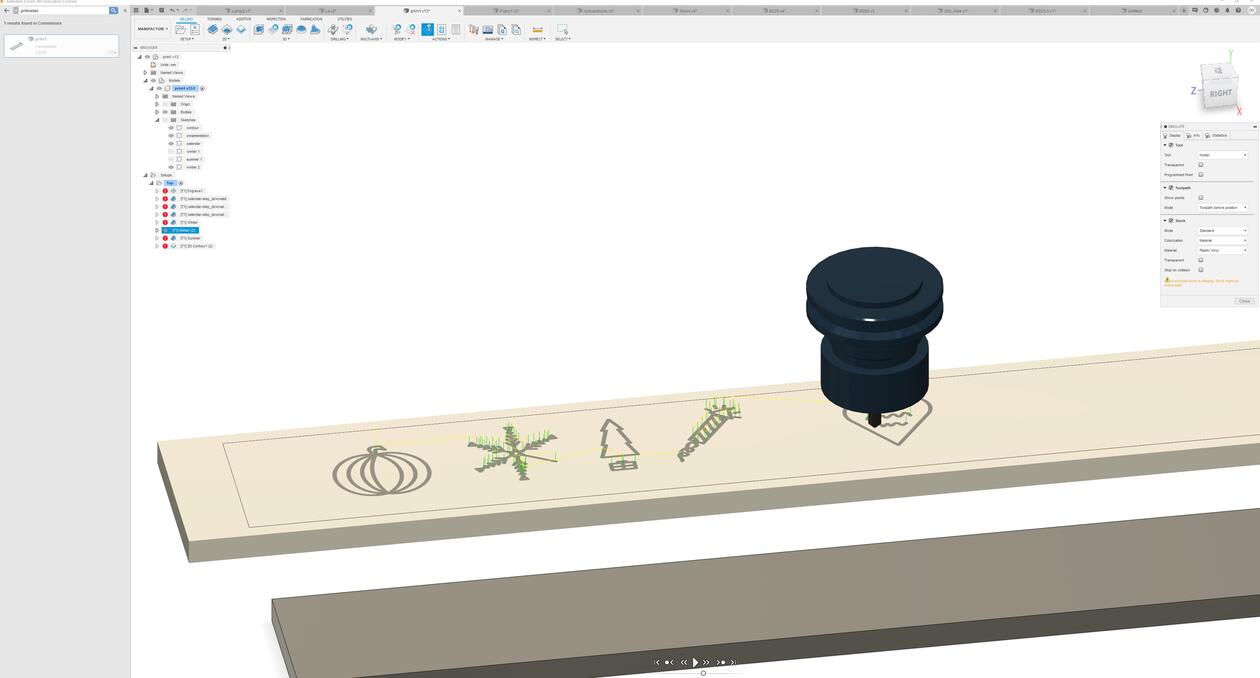The width and height of the screenshot is (1260, 678).
Task: Click the New Setup folder icon
Action: (x=181, y=30)
